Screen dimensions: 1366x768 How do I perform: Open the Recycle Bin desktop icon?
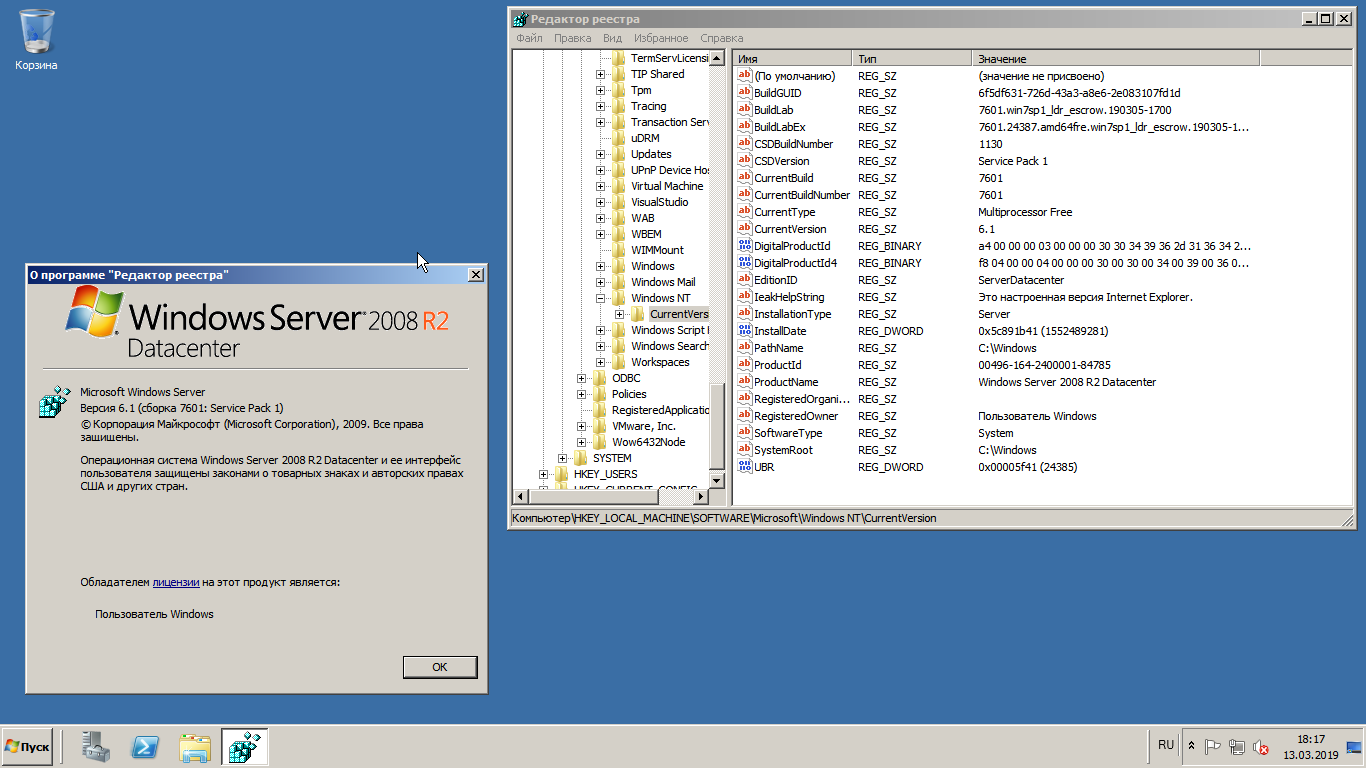pos(36,40)
